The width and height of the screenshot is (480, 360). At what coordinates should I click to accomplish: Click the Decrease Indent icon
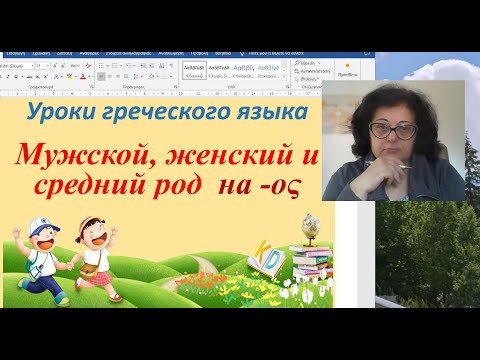143,66
